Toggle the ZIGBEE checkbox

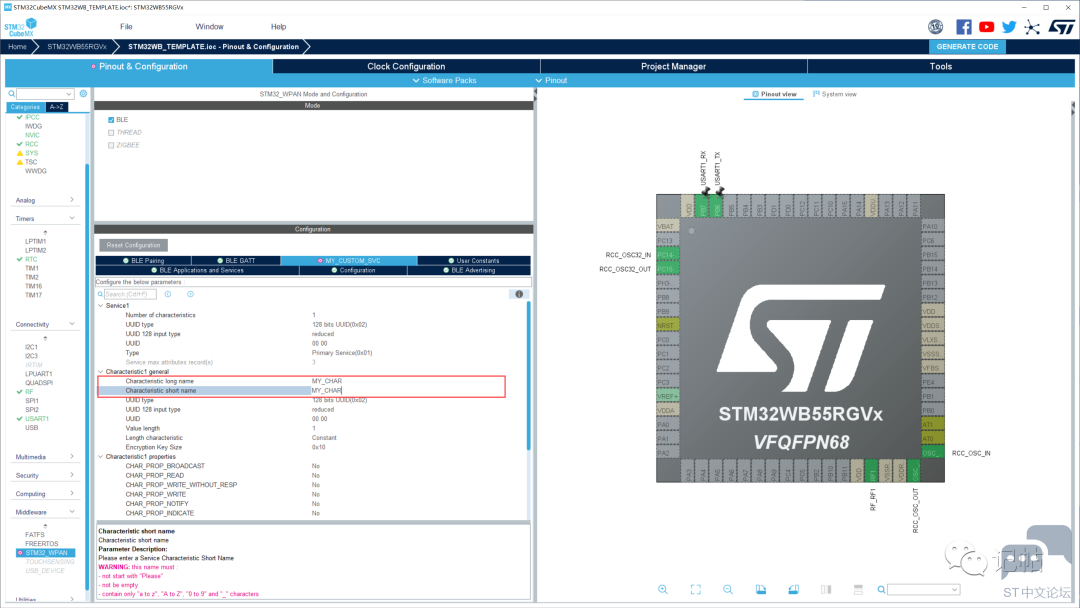[111, 145]
